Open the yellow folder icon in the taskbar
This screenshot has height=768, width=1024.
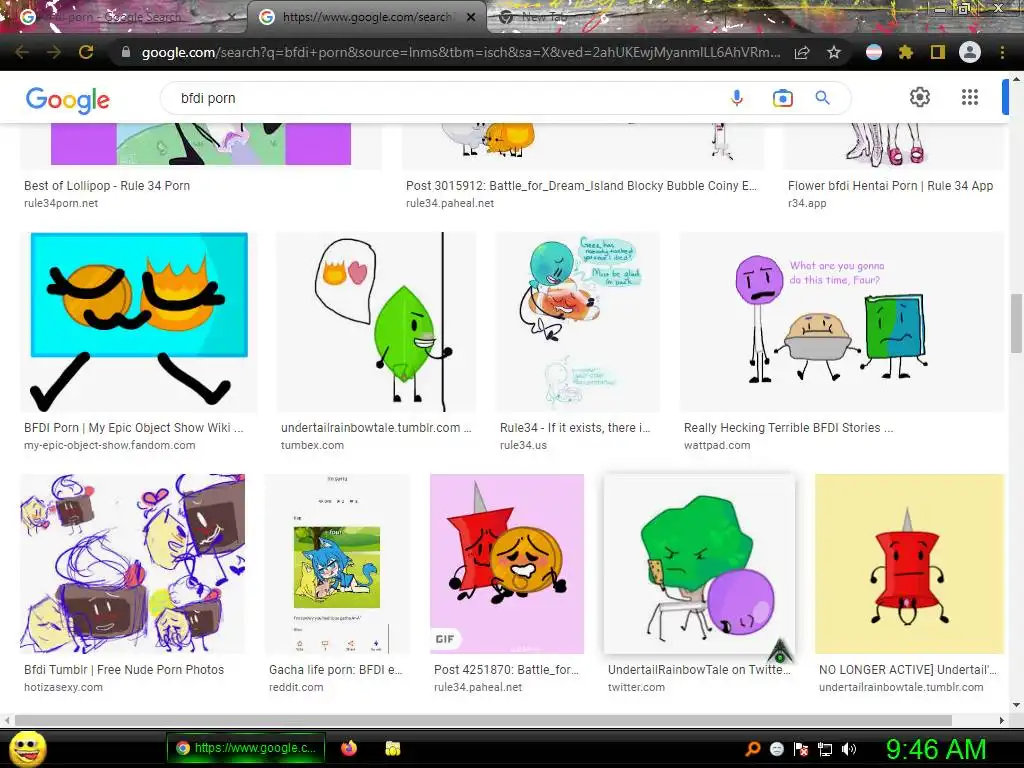point(392,748)
